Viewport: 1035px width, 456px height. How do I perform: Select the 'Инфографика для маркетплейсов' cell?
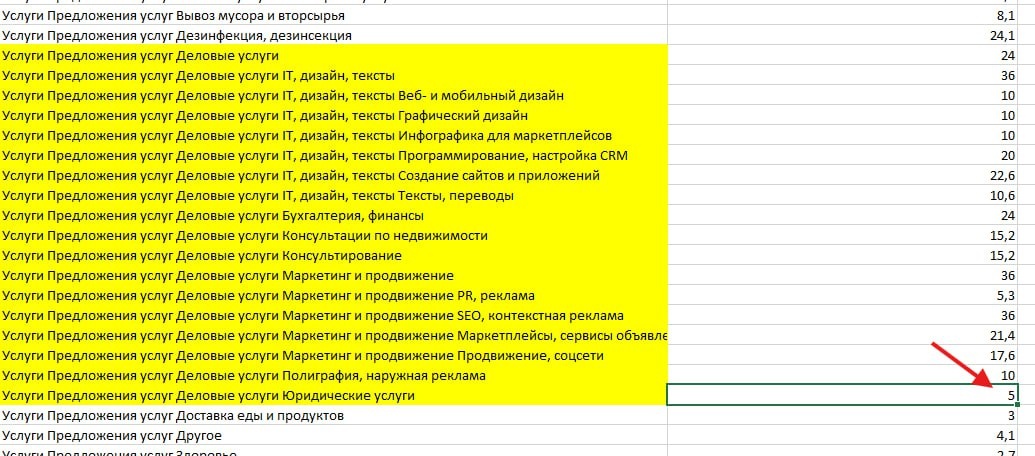[333, 135]
